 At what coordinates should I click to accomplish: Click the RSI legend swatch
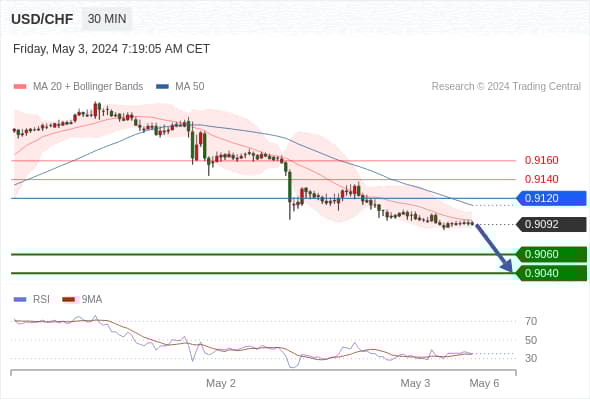tap(20, 300)
